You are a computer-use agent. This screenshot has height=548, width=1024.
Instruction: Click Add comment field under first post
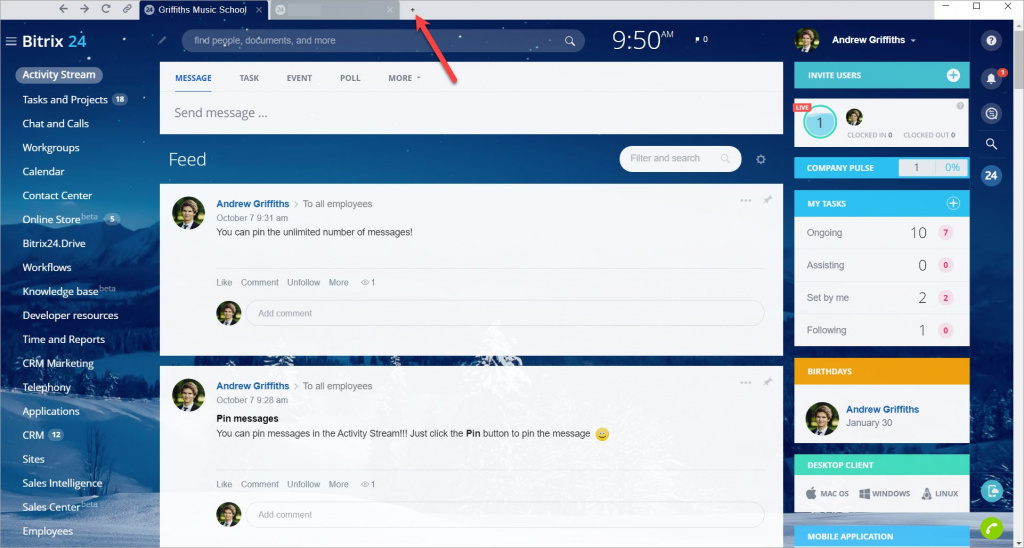point(505,313)
